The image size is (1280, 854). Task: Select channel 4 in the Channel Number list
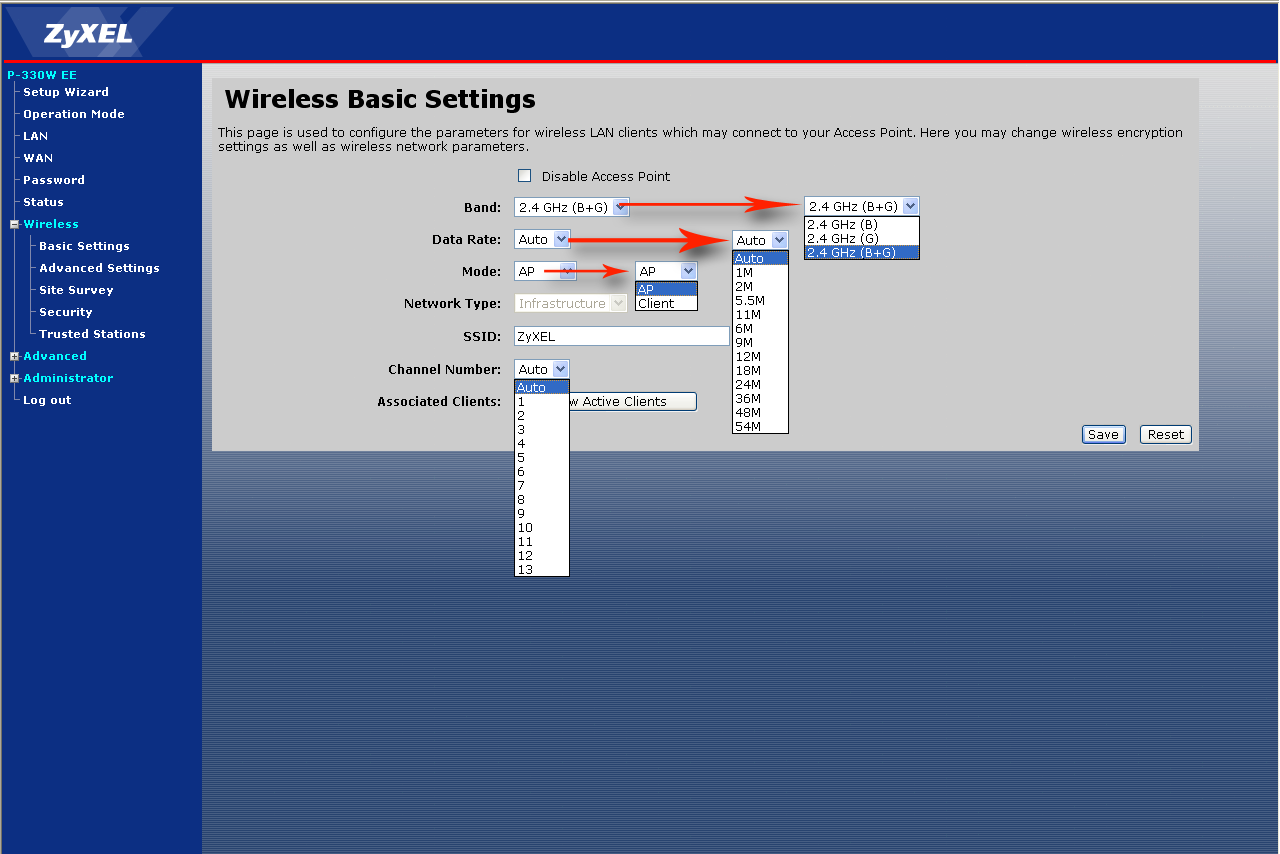click(542, 443)
